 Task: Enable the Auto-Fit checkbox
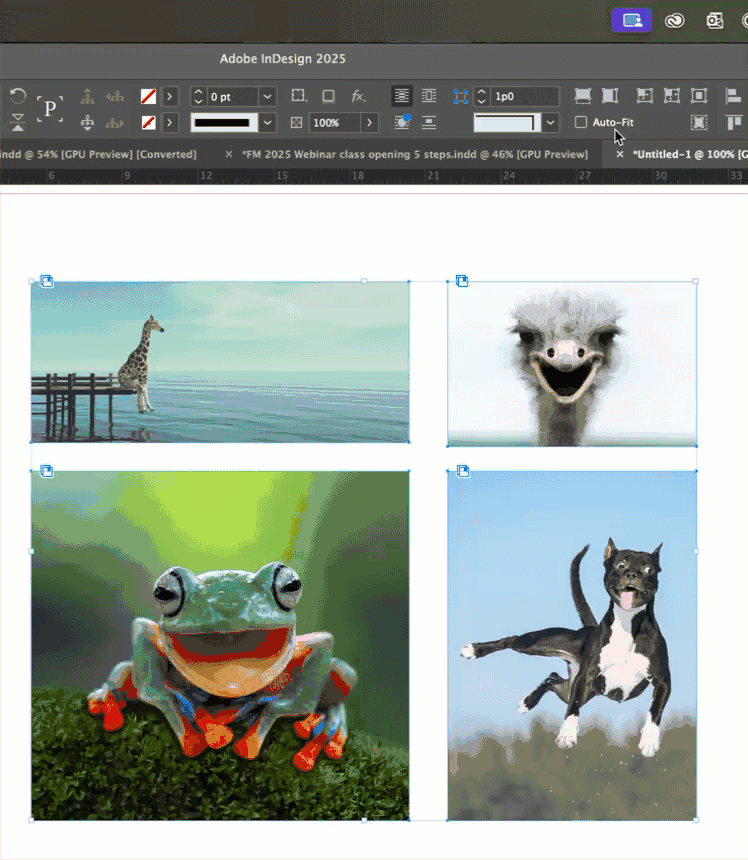pos(581,123)
